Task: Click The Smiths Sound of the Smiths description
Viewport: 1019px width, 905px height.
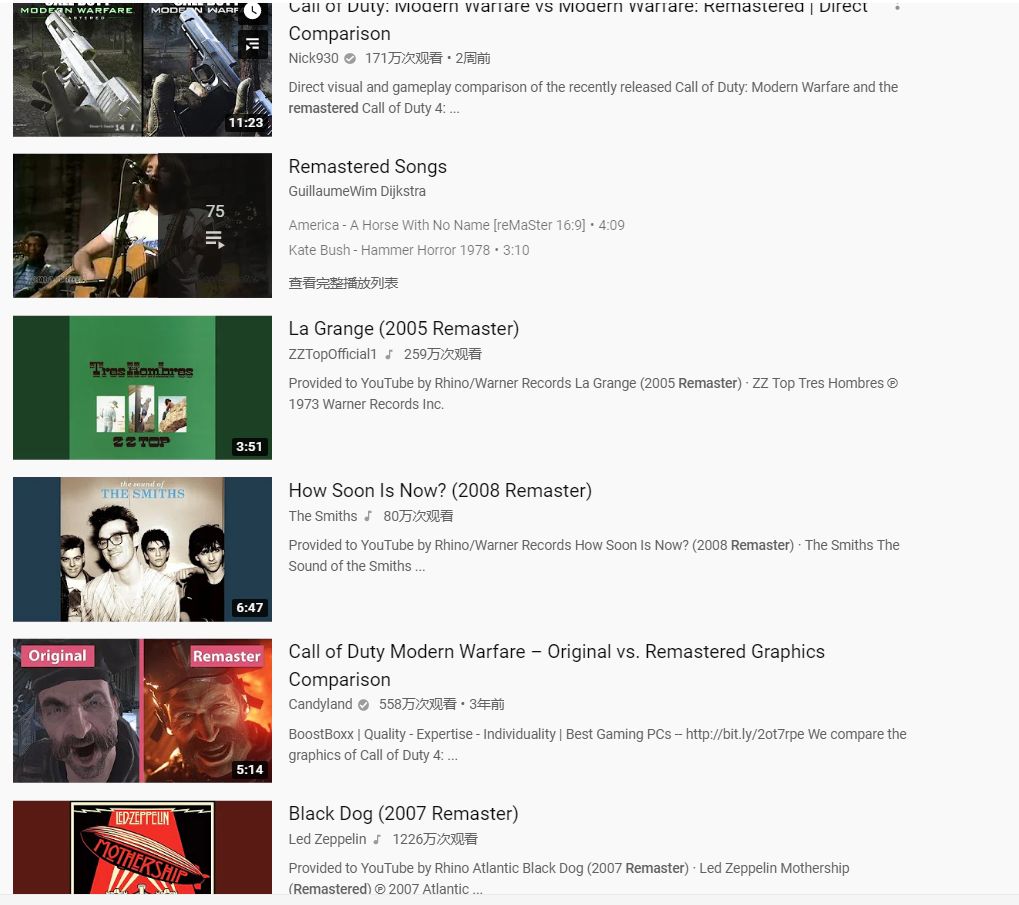Action: pyautogui.click(x=594, y=555)
